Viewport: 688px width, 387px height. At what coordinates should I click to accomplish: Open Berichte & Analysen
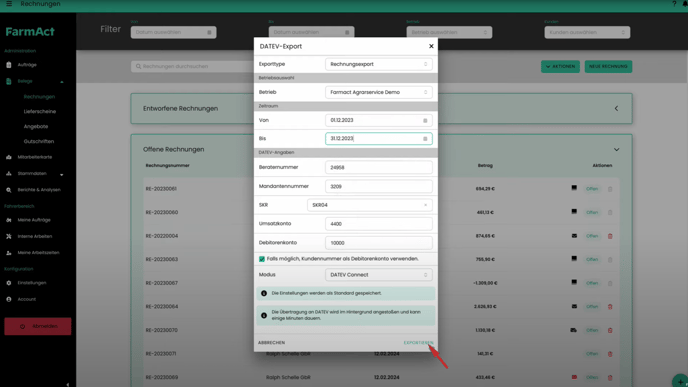click(x=39, y=190)
